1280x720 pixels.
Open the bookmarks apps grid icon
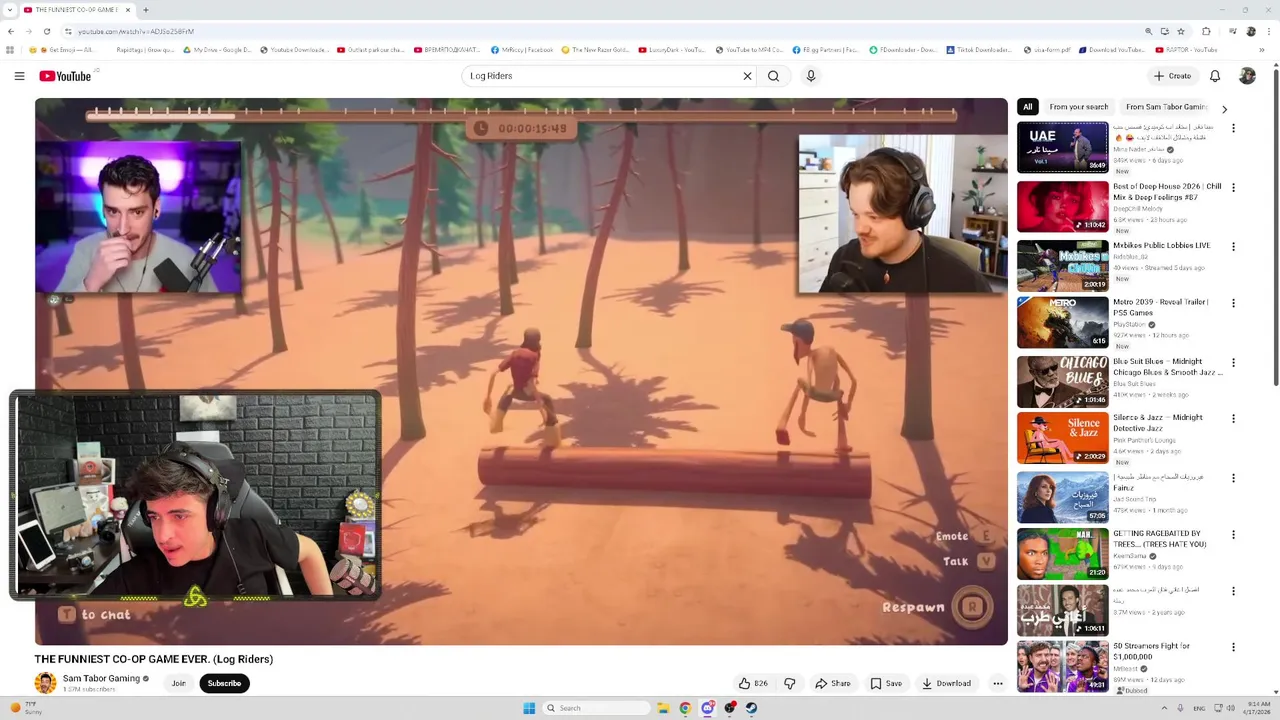(10, 50)
